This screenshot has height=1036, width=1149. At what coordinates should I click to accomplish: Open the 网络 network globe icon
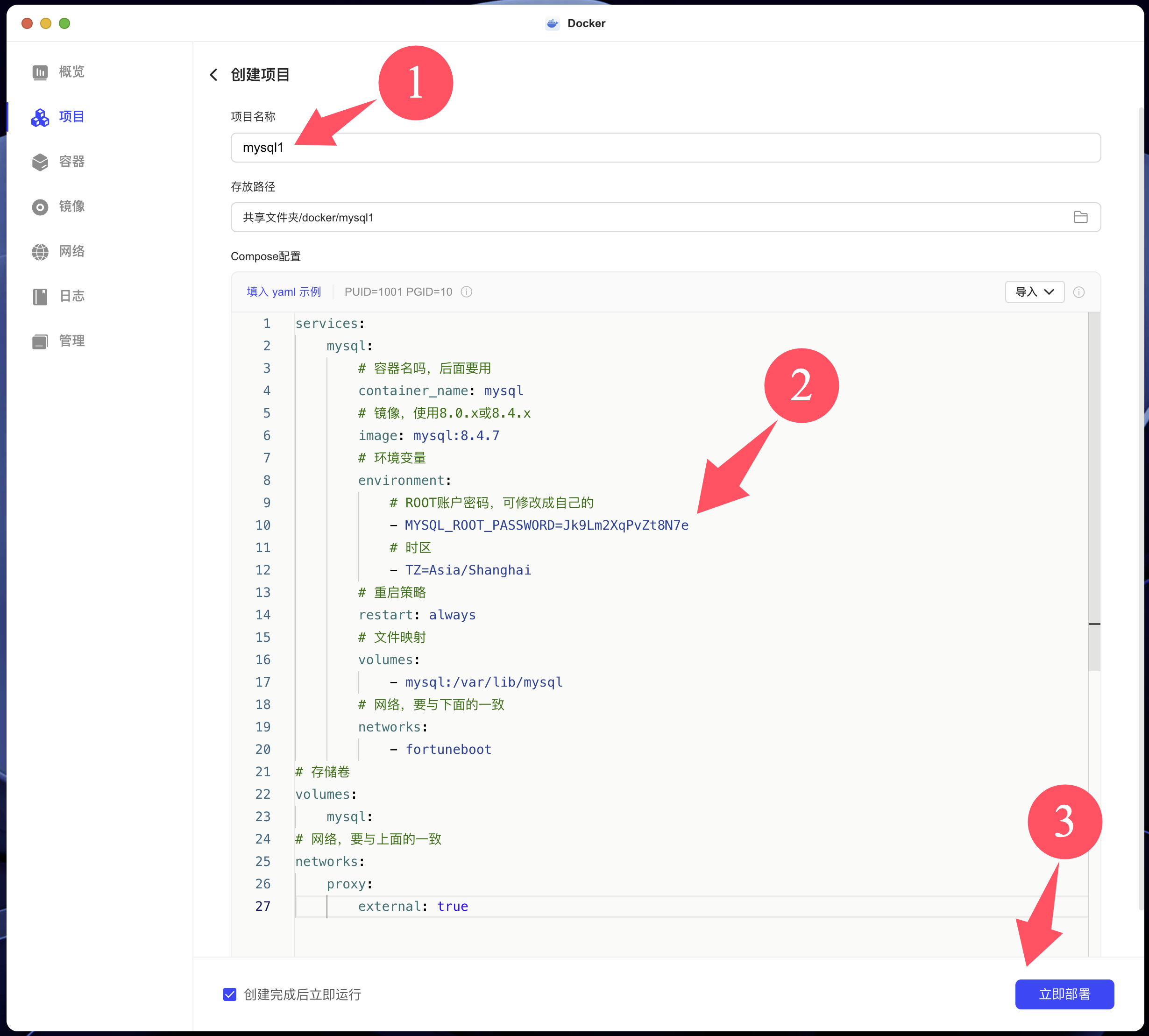pyautogui.click(x=40, y=252)
